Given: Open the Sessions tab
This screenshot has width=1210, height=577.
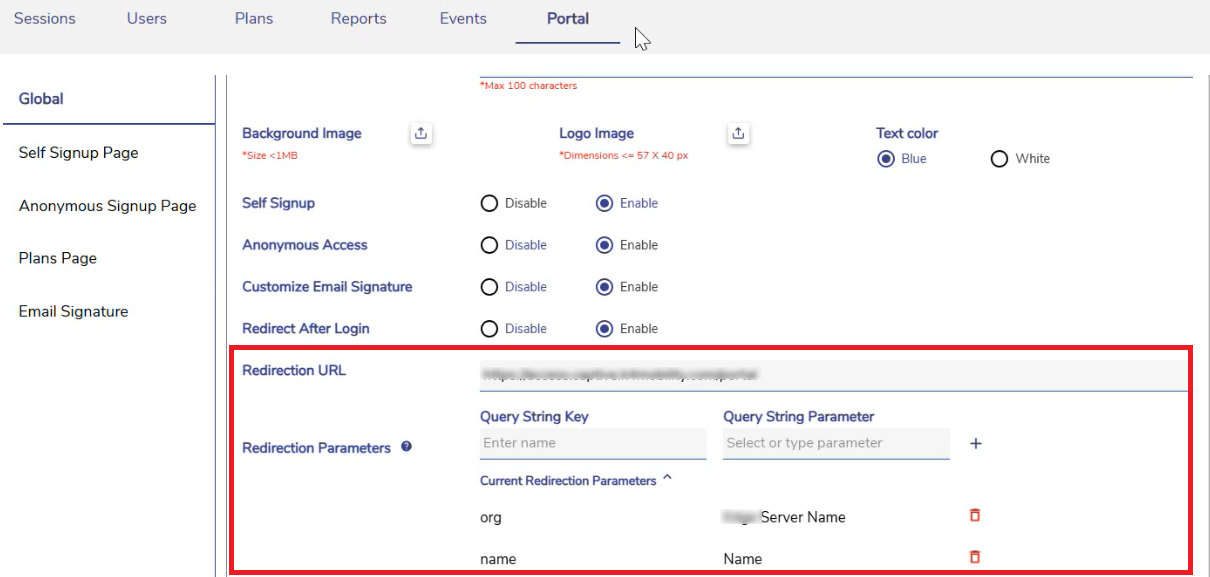Looking at the screenshot, I should pos(44,19).
